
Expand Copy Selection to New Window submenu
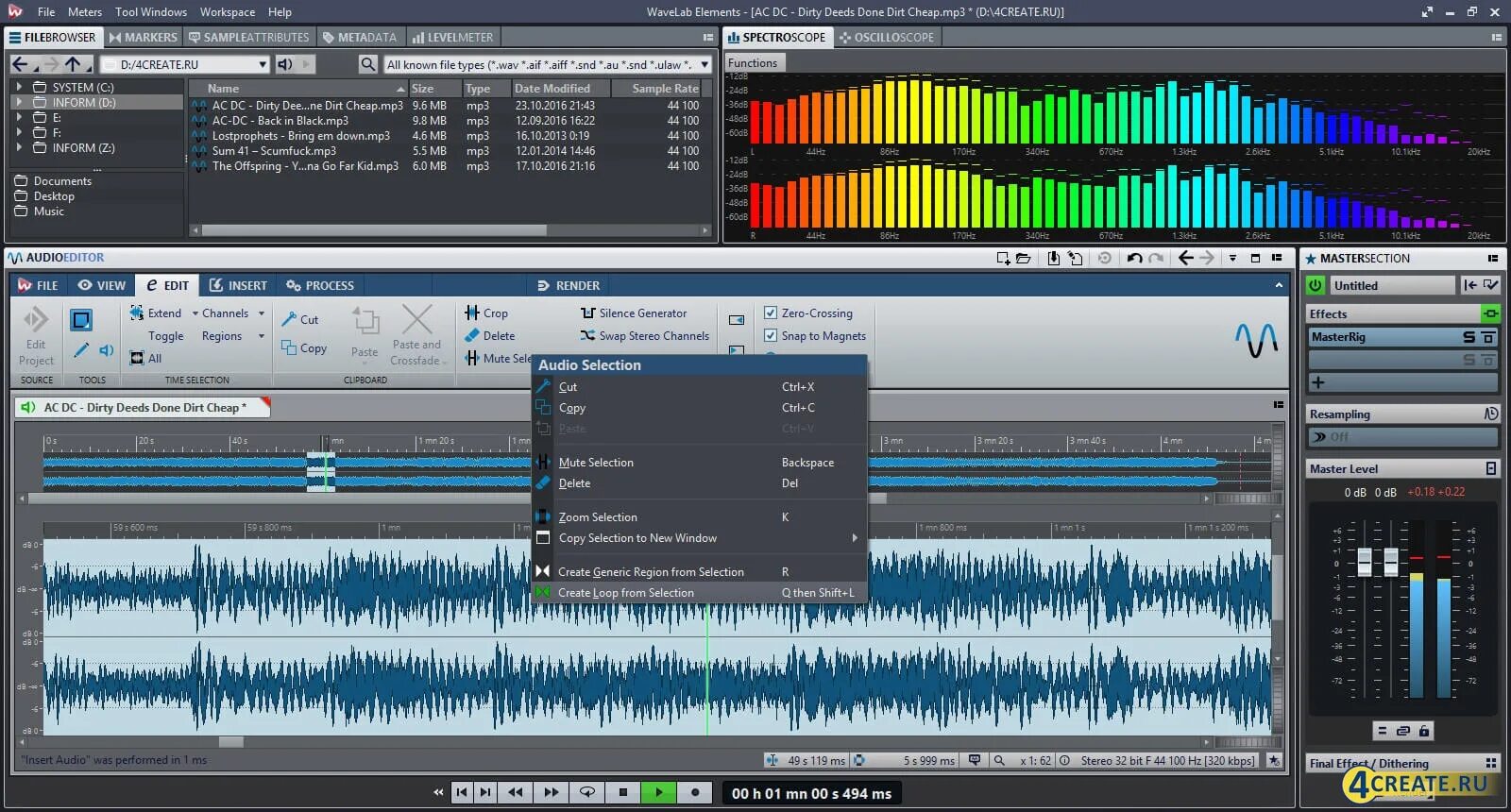[854, 538]
